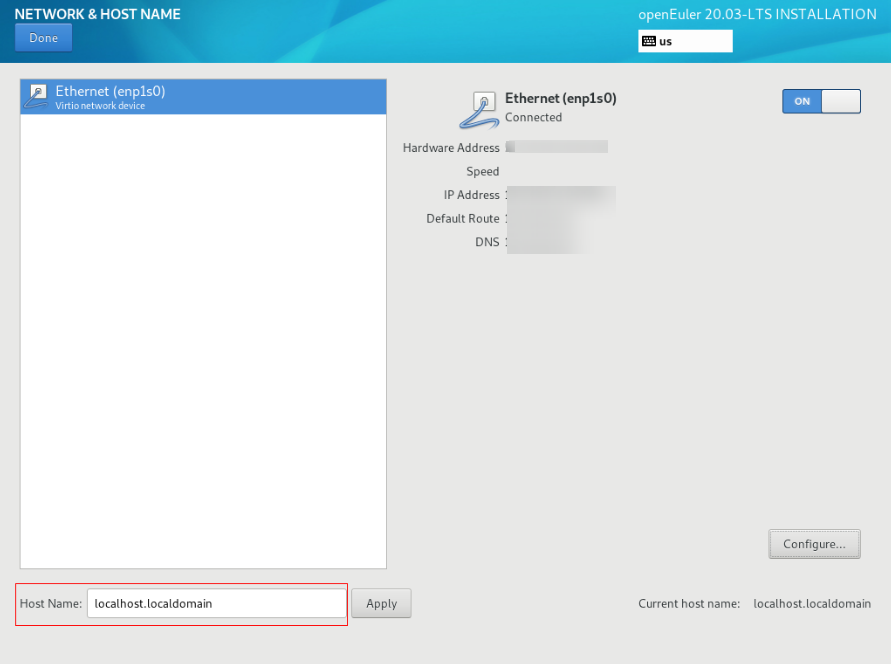Open the us keyboard layout indicator

(x=685, y=41)
